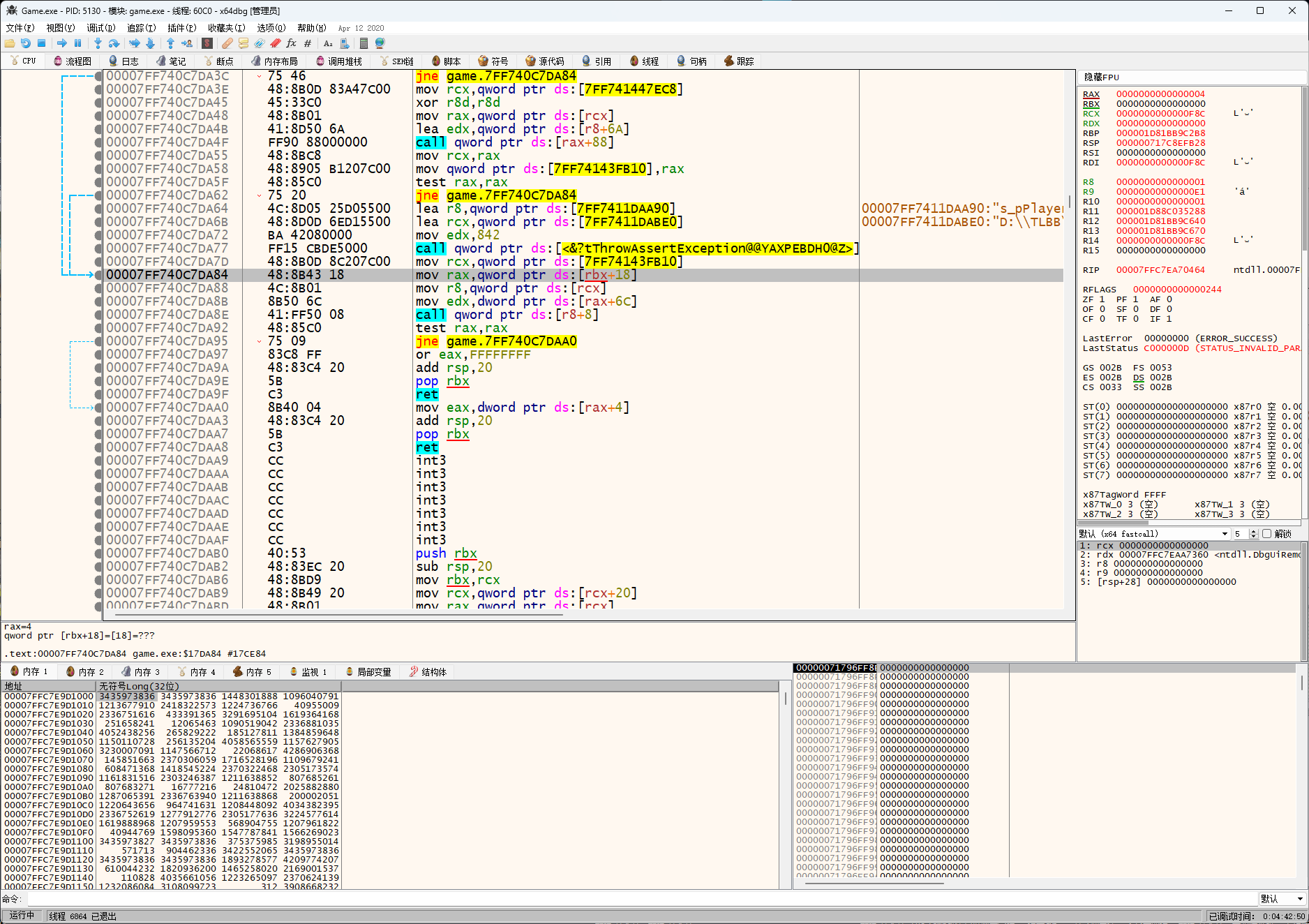The width and height of the screenshot is (1309, 924).
Task: Open the 插件(P) menu
Action: [181, 28]
